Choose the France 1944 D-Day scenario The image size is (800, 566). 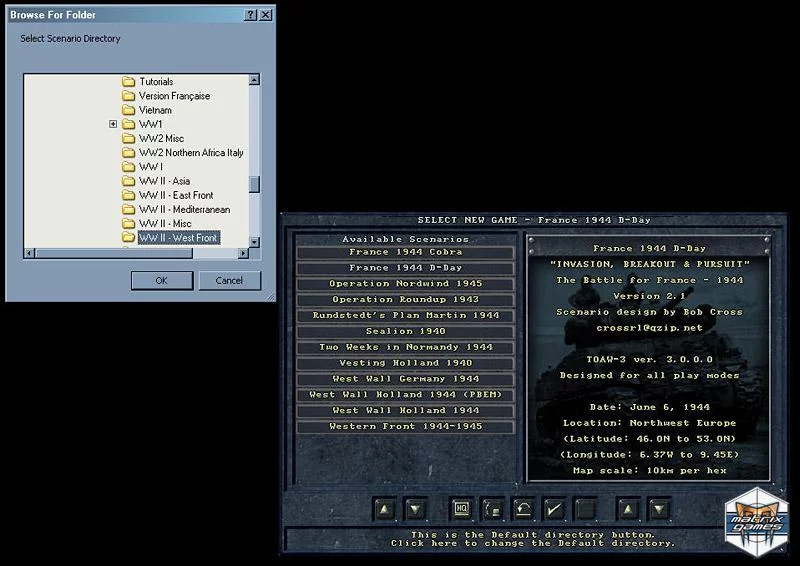point(406,268)
